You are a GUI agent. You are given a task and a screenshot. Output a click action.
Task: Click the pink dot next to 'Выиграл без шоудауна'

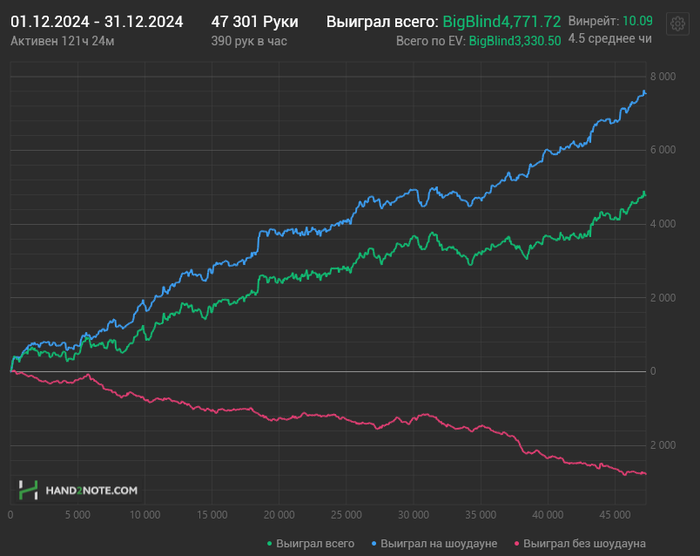click(517, 543)
